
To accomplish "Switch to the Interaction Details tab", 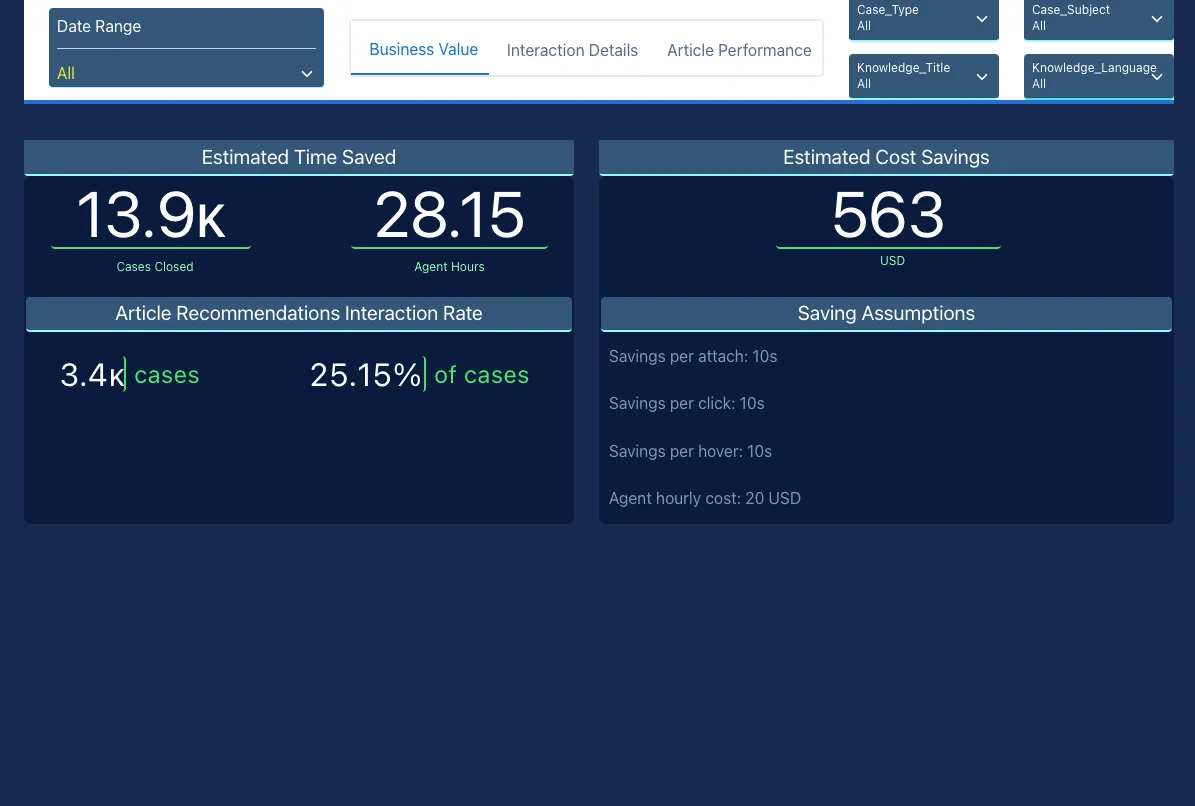I will (572, 50).
